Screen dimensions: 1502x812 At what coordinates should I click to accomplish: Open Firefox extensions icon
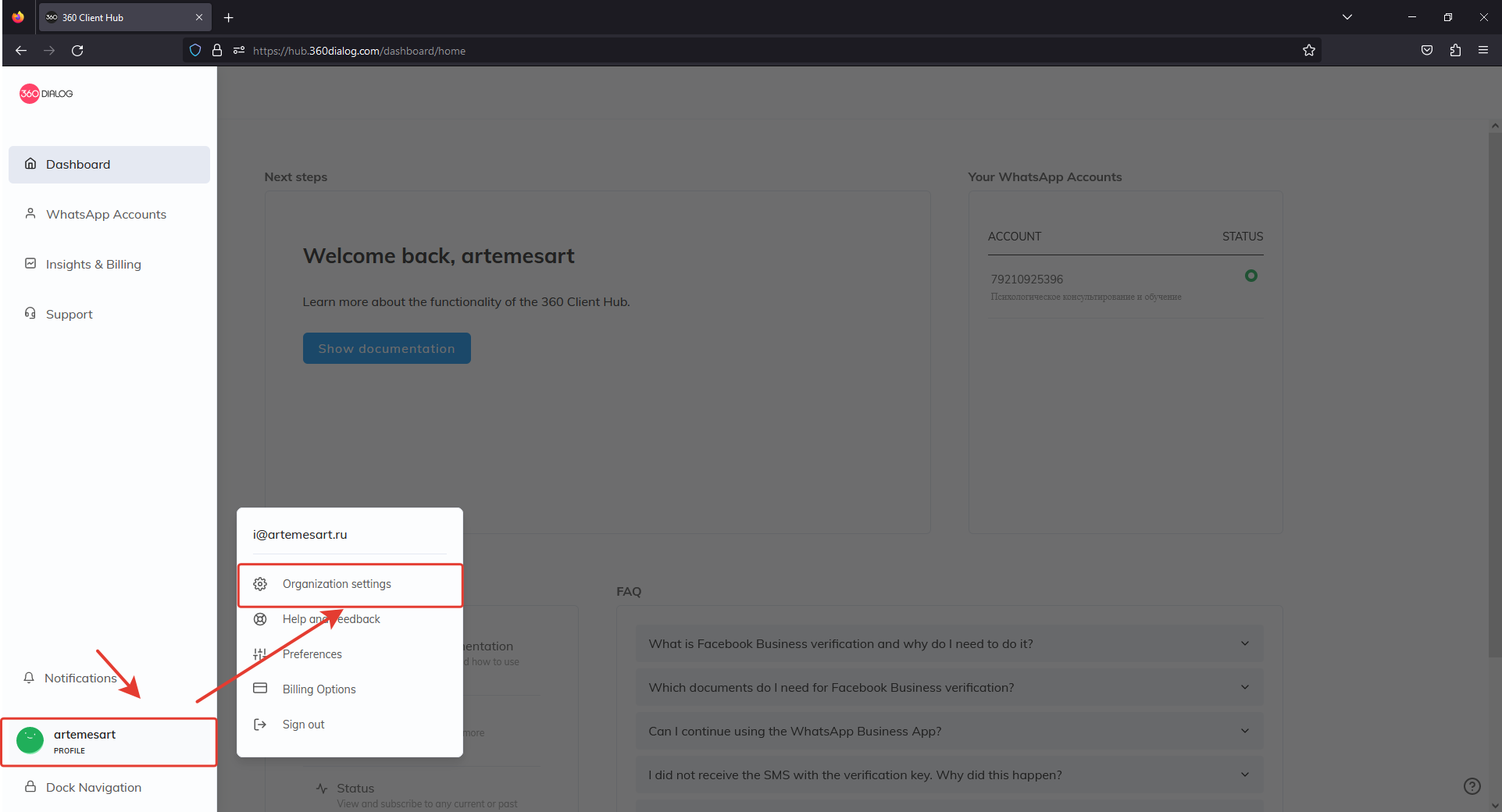(1455, 51)
